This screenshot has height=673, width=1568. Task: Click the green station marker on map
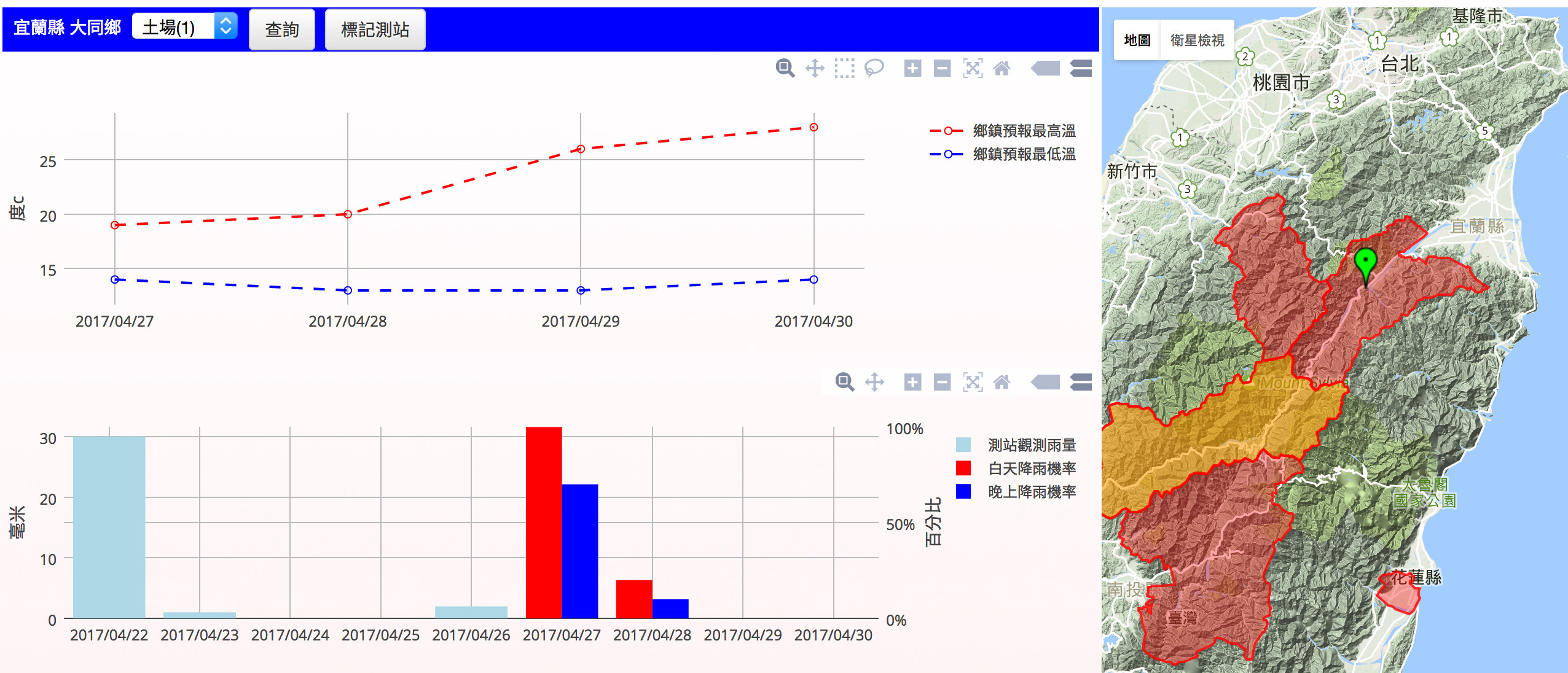pos(1365,264)
